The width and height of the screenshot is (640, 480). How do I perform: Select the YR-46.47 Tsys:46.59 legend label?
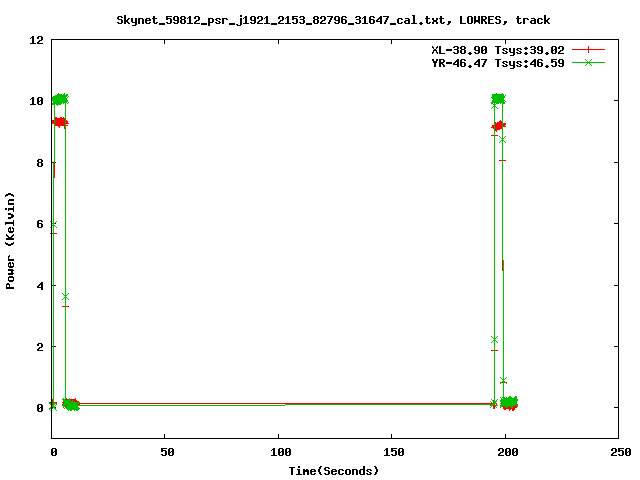pyautogui.click(x=498, y=63)
